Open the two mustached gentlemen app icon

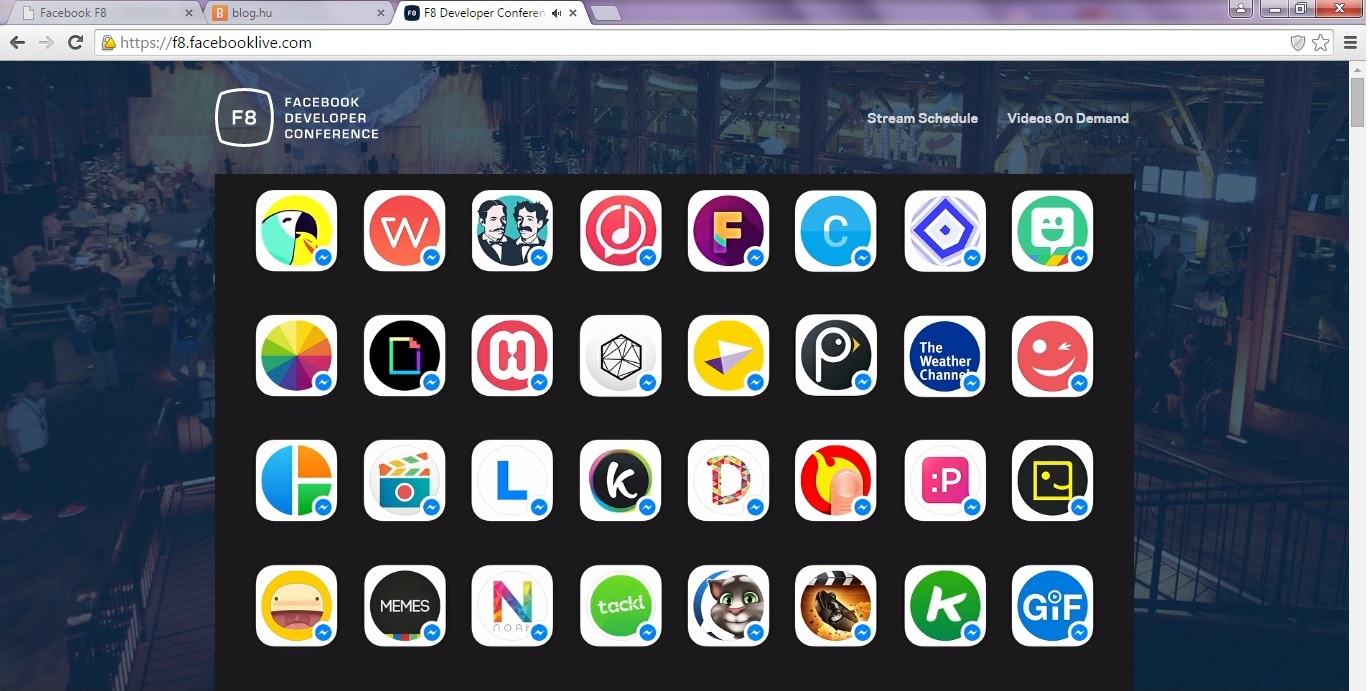tap(512, 231)
